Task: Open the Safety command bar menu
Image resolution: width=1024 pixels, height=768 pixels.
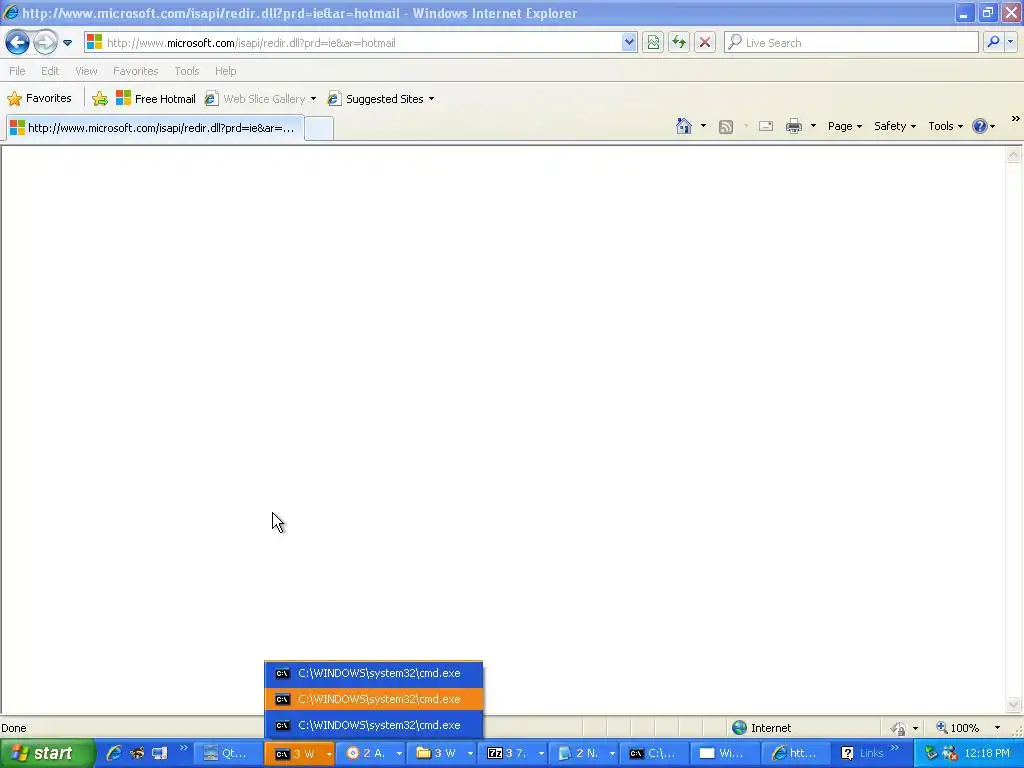Action: tap(895, 126)
